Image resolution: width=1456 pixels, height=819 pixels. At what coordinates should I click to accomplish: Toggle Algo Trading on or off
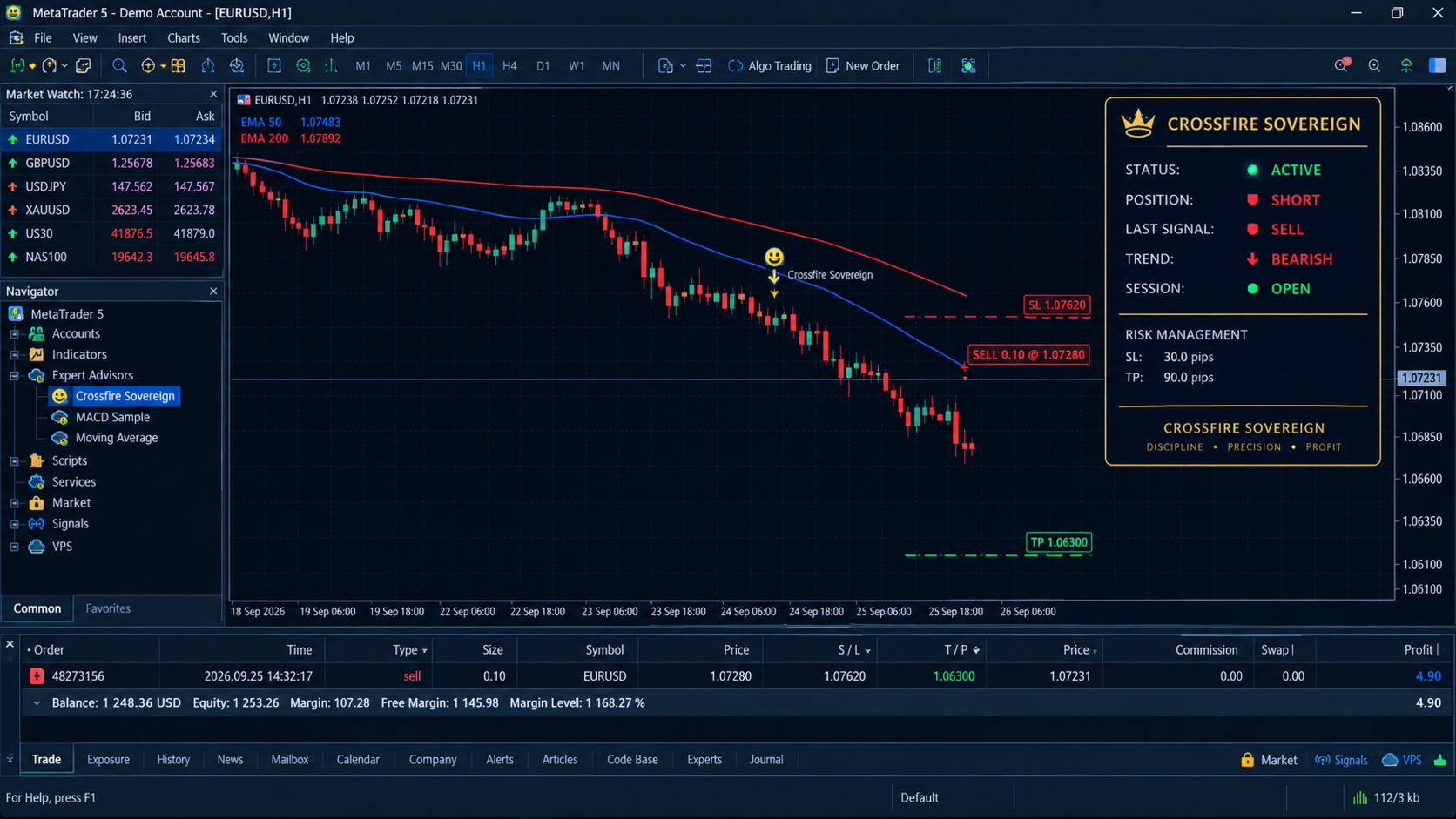pyautogui.click(x=770, y=66)
